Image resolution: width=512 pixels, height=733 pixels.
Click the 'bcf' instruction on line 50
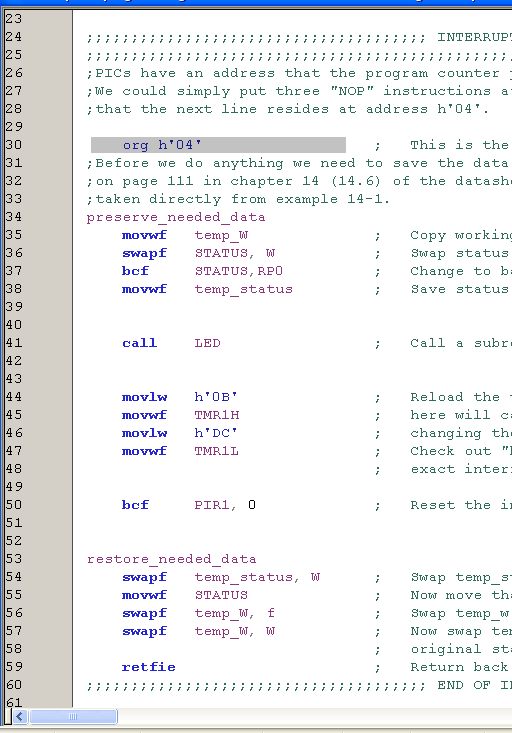135,505
